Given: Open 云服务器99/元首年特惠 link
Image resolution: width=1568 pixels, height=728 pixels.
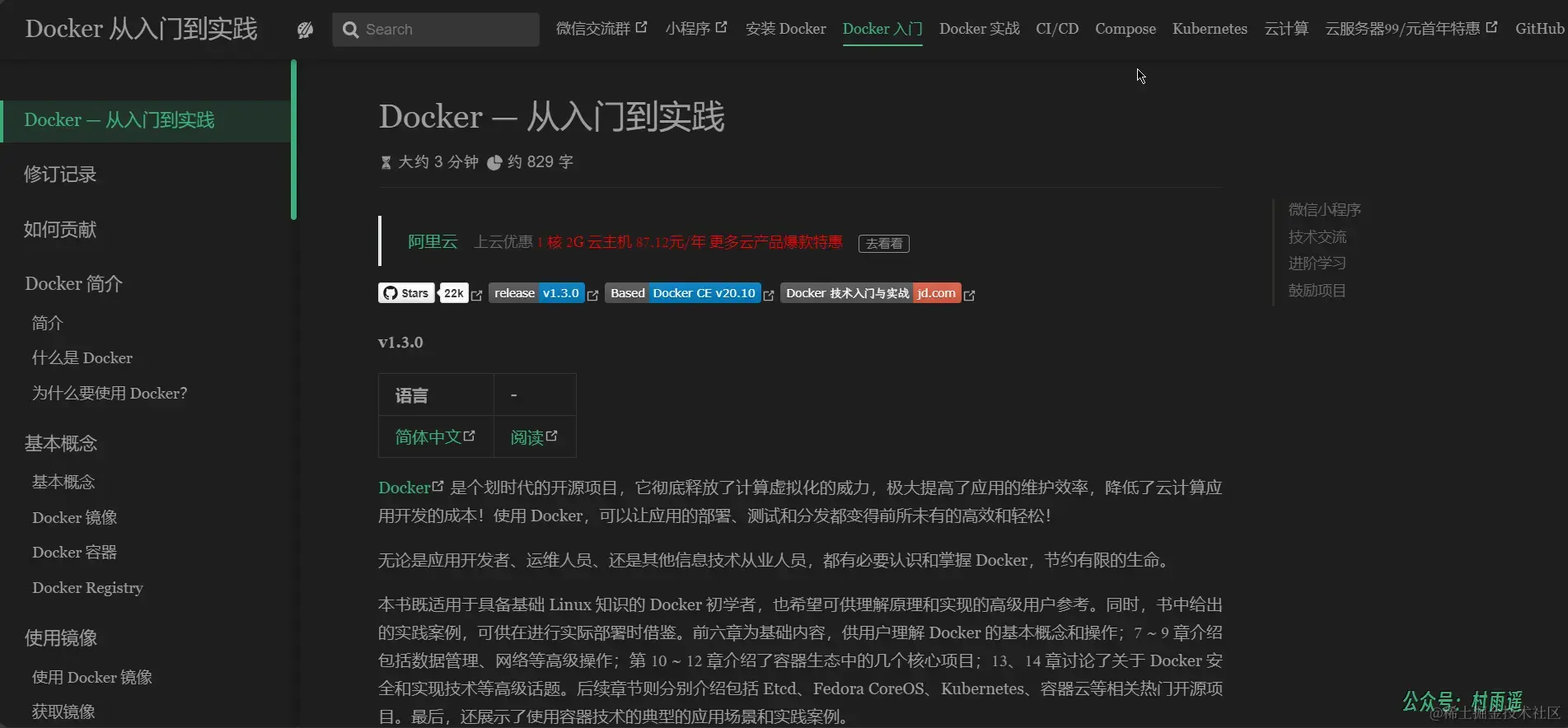Looking at the screenshot, I should tap(1411, 29).
